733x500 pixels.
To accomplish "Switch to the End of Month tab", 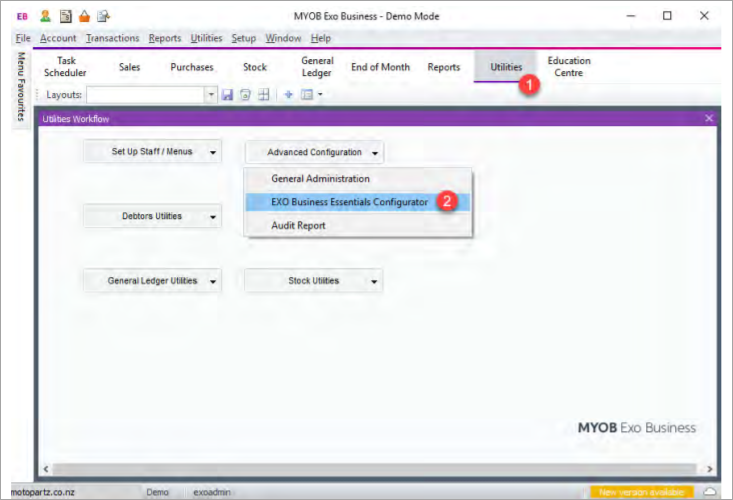I will 380,68.
